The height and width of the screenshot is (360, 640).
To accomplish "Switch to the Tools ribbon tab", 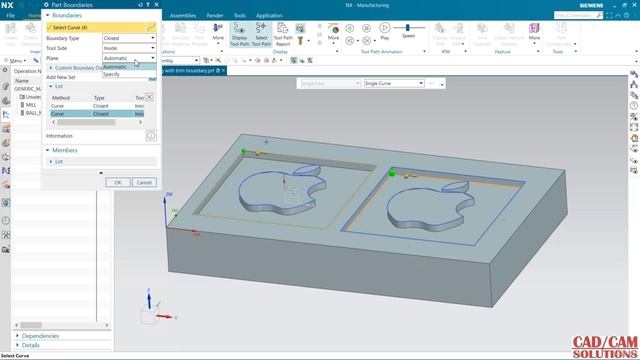I will [240, 16].
